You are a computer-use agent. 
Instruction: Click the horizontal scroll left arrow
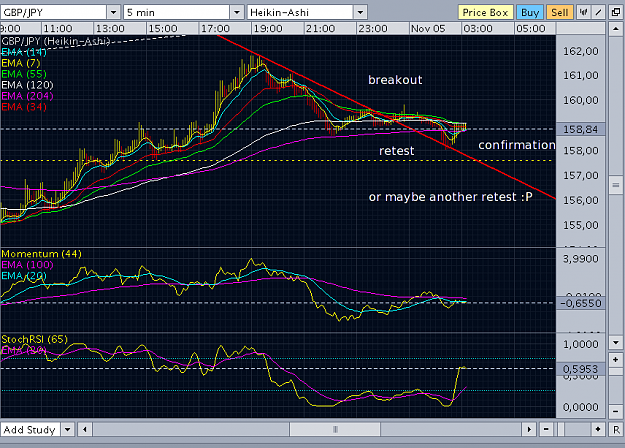click(85, 429)
